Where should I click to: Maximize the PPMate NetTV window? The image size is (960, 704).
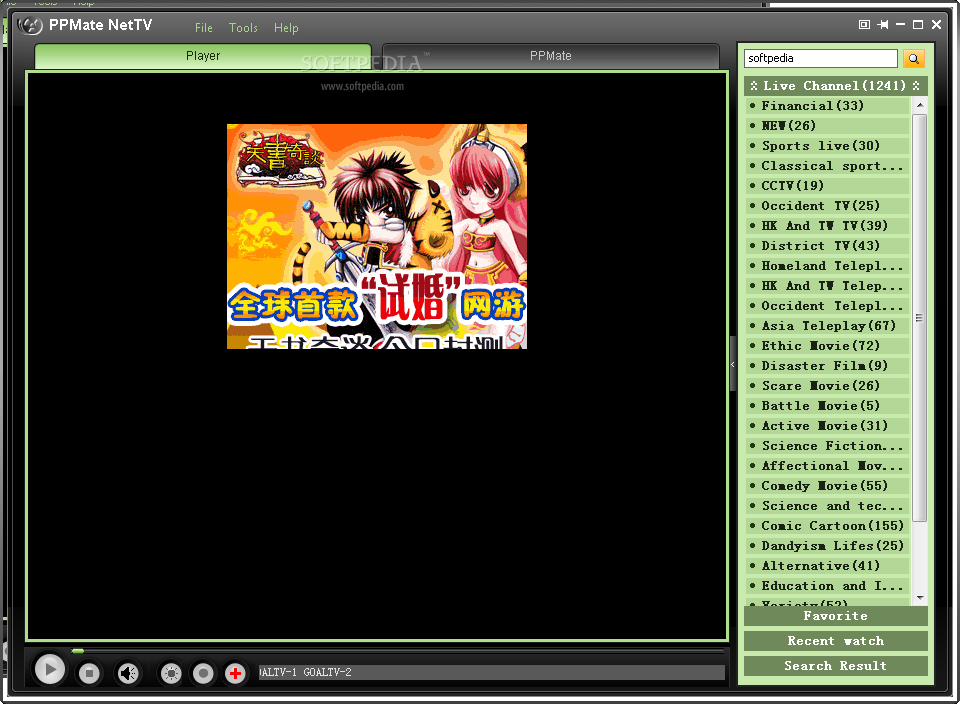(918, 24)
